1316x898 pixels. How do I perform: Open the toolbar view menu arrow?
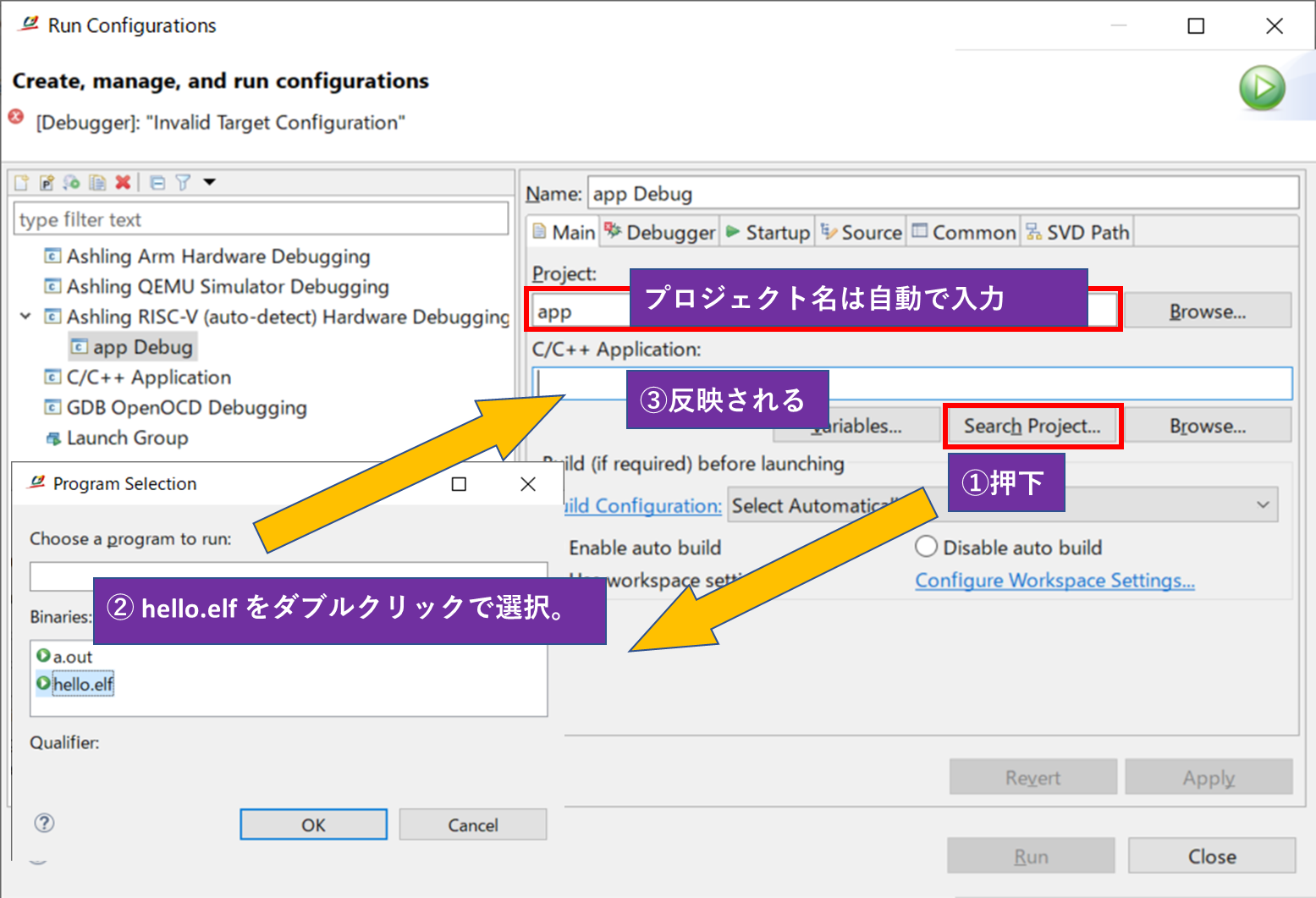208,182
